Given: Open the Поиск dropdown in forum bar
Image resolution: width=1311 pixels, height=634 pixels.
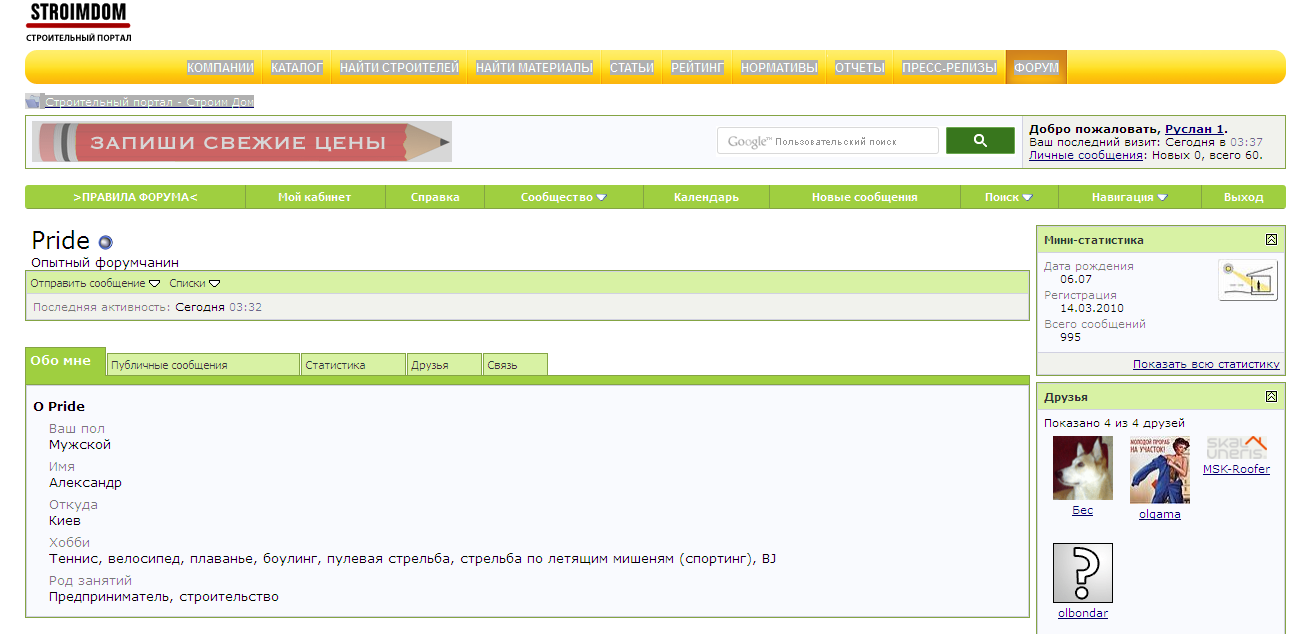Looking at the screenshot, I should click(1008, 197).
